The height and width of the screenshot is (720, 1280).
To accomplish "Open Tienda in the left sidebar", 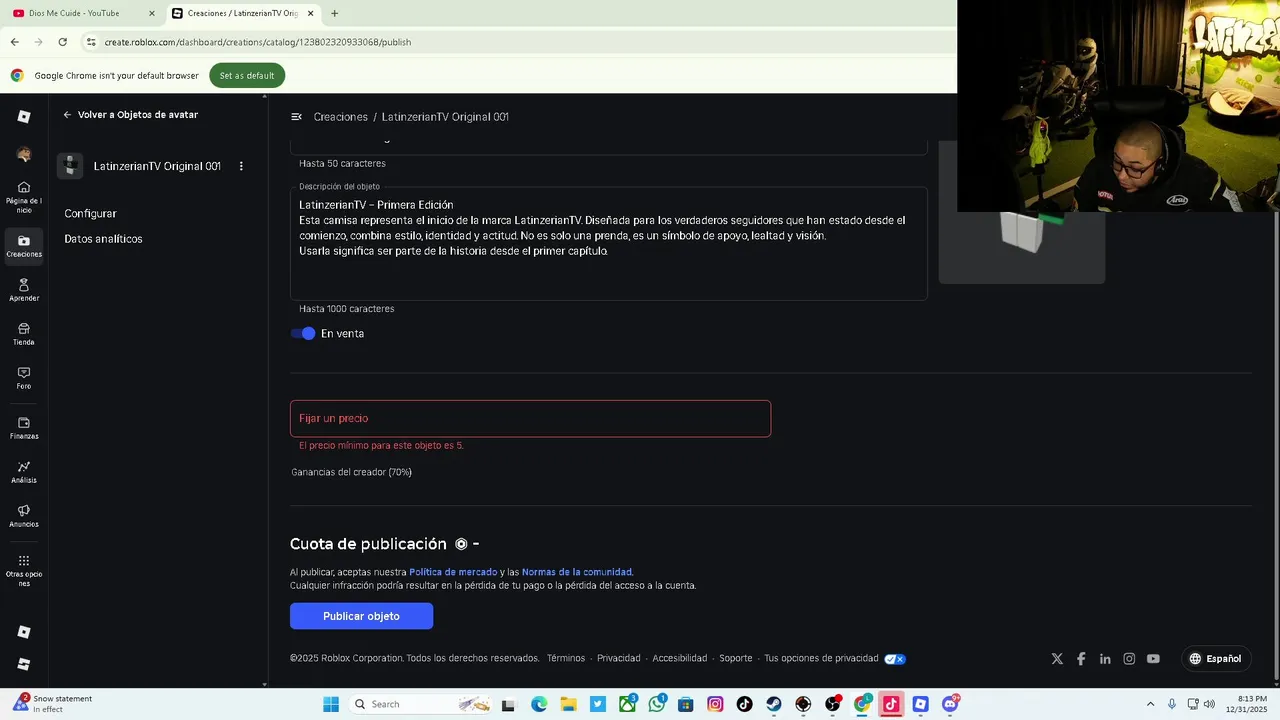I will (24, 335).
